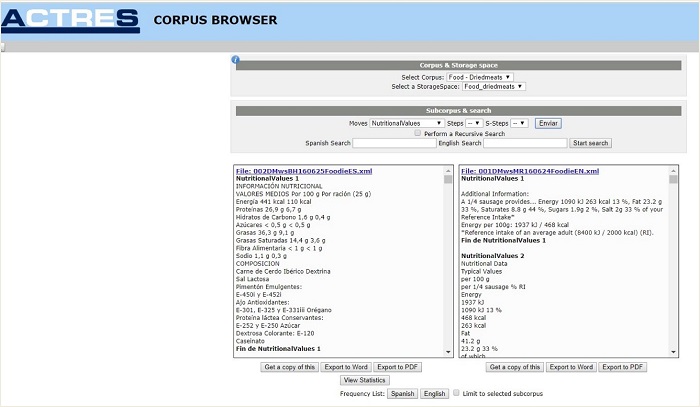This screenshot has width=700, height=407.
Task: Click View Statistics button
Action: click(365, 381)
